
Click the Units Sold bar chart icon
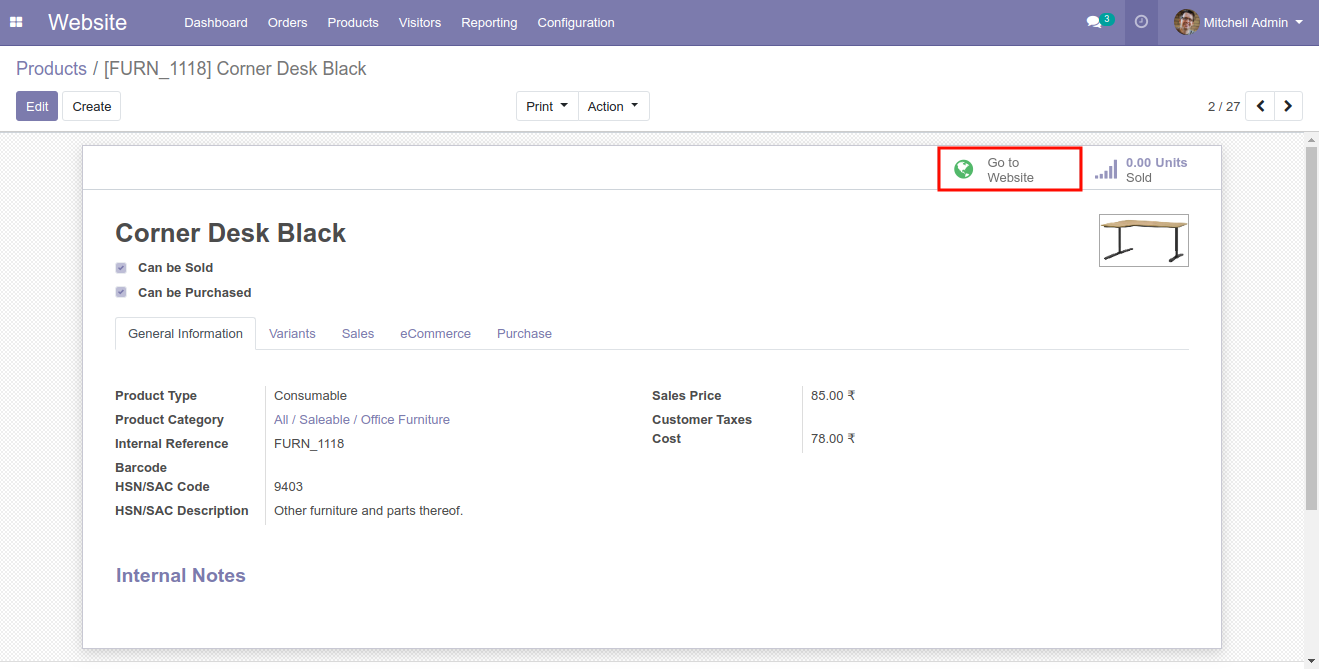click(1106, 170)
